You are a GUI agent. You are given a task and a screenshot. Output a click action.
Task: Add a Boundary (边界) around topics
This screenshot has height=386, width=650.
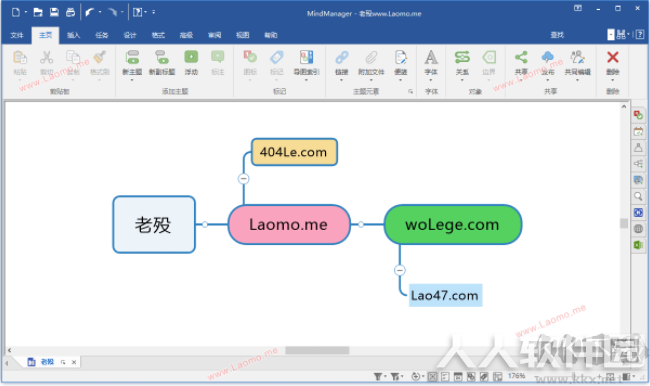coord(489,62)
